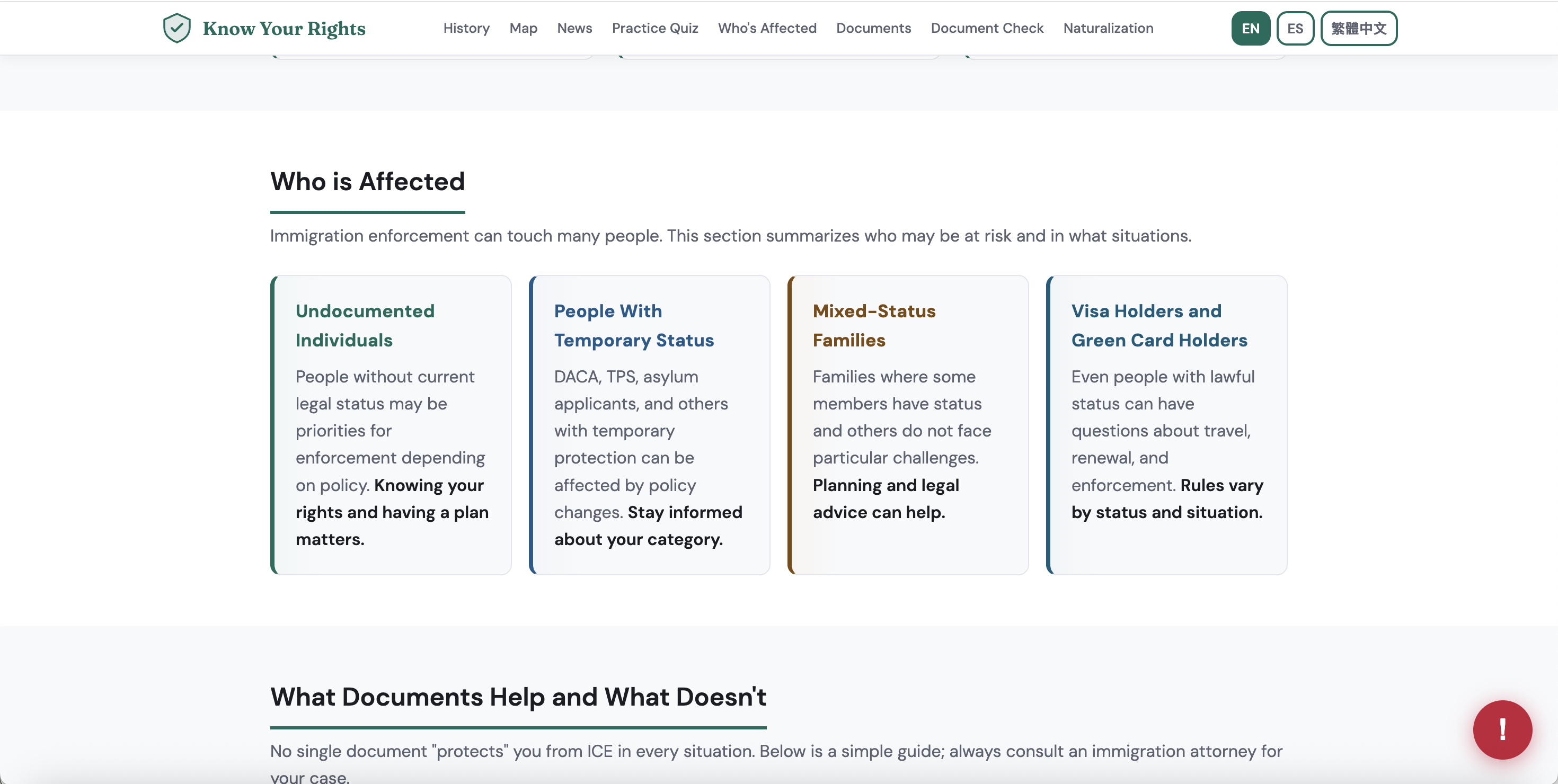Image resolution: width=1558 pixels, height=784 pixels.
Task: Select the People With Temporary Status card
Action: pyautogui.click(x=649, y=424)
